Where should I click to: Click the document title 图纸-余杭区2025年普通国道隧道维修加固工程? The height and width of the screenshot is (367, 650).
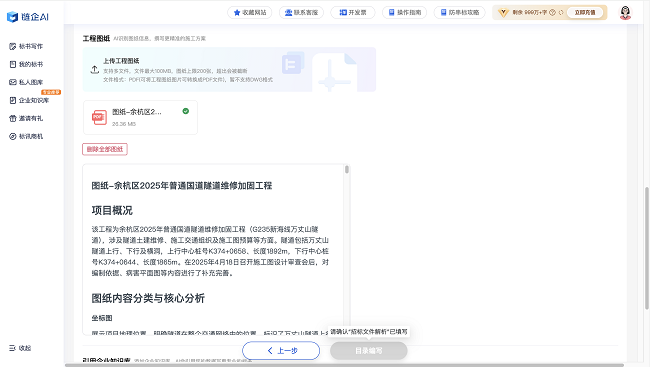pos(182,186)
